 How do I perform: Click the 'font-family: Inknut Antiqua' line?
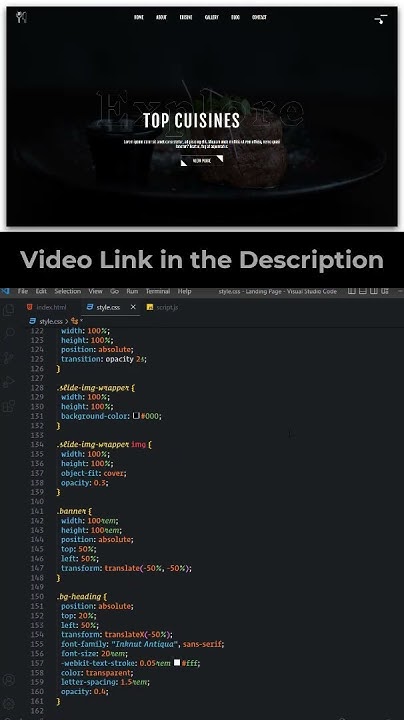pyautogui.click(x=142, y=644)
